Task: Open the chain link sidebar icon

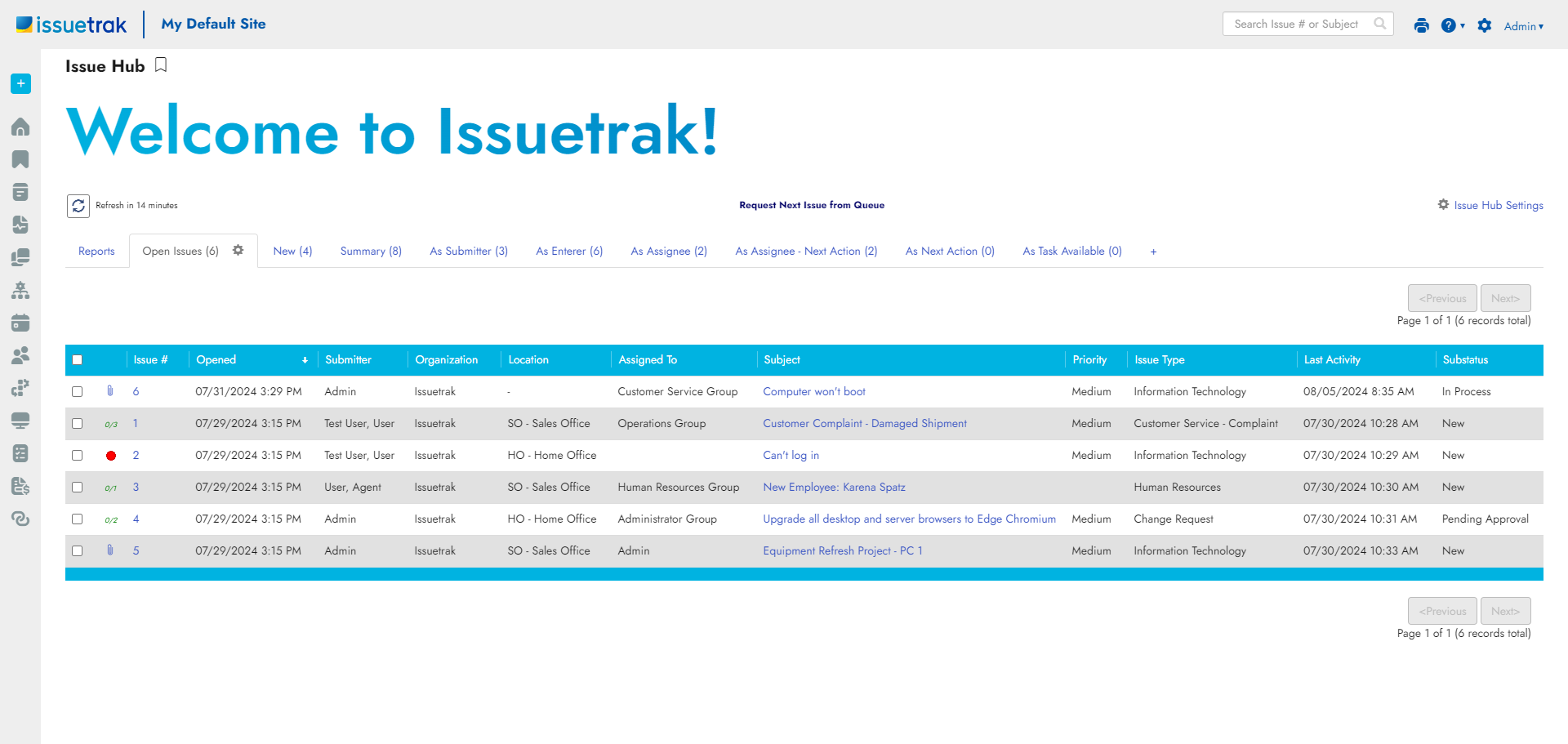Action: click(20, 519)
